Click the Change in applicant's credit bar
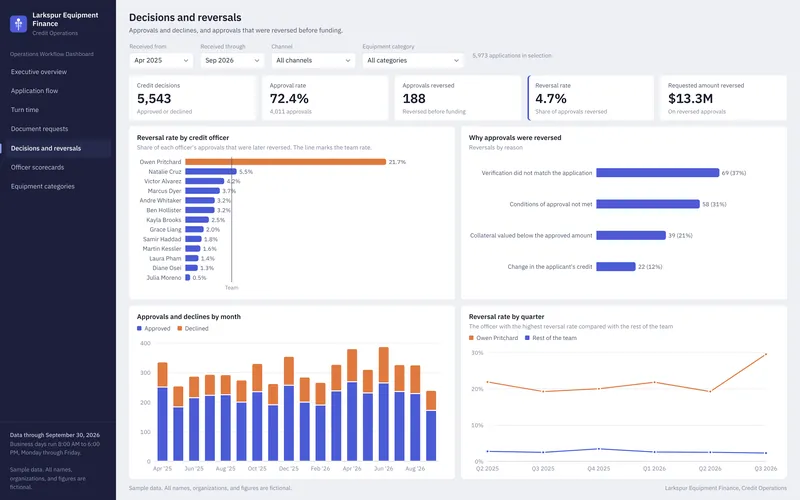This screenshot has width=800, height=500. pyautogui.click(x=616, y=266)
